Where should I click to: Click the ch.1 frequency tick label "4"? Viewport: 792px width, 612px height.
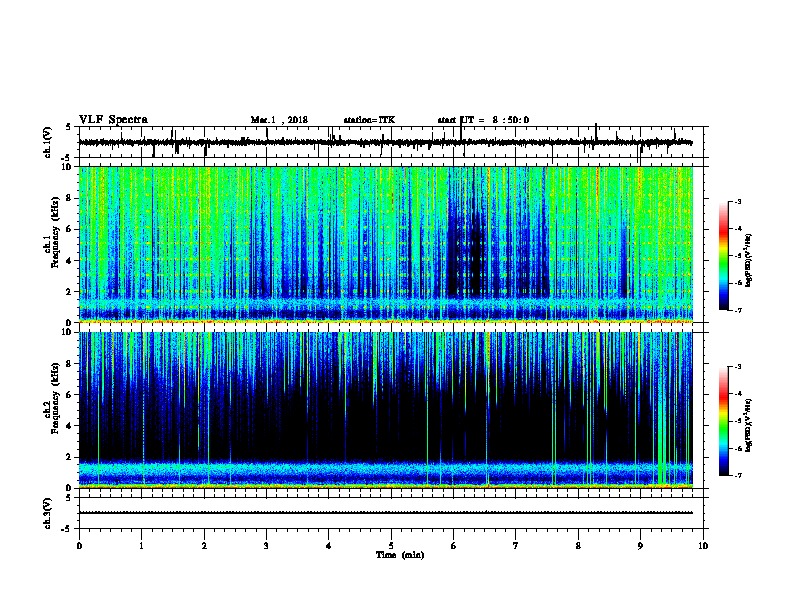[x=70, y=261]
